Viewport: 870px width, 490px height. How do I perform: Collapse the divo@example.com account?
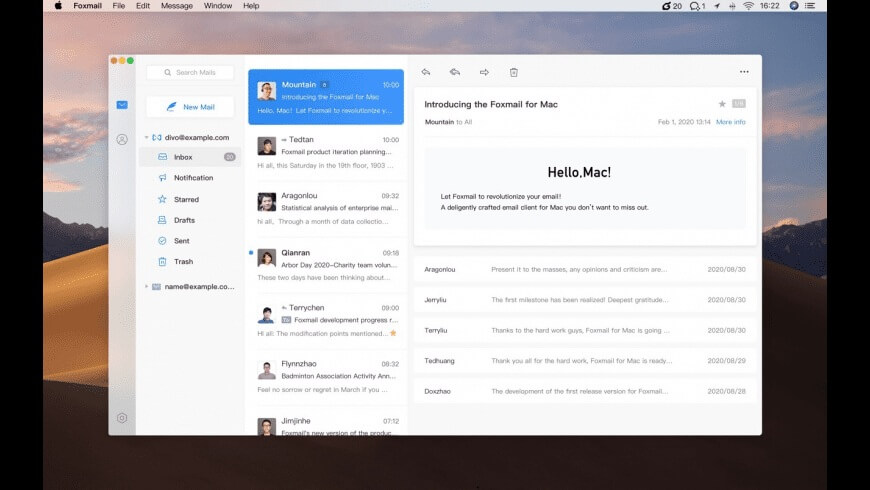coord(146,138)
